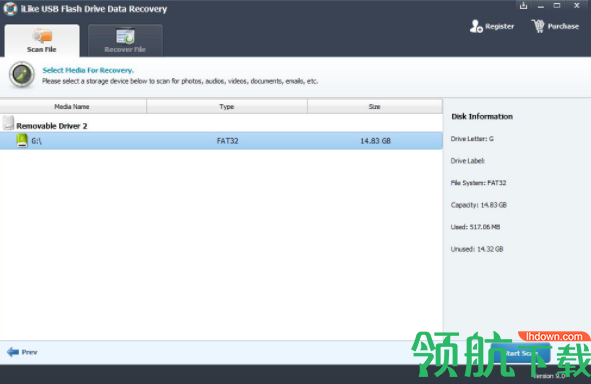Click the Unused: 14.32 GB text

pyautogui.click(x=477, y=249)
